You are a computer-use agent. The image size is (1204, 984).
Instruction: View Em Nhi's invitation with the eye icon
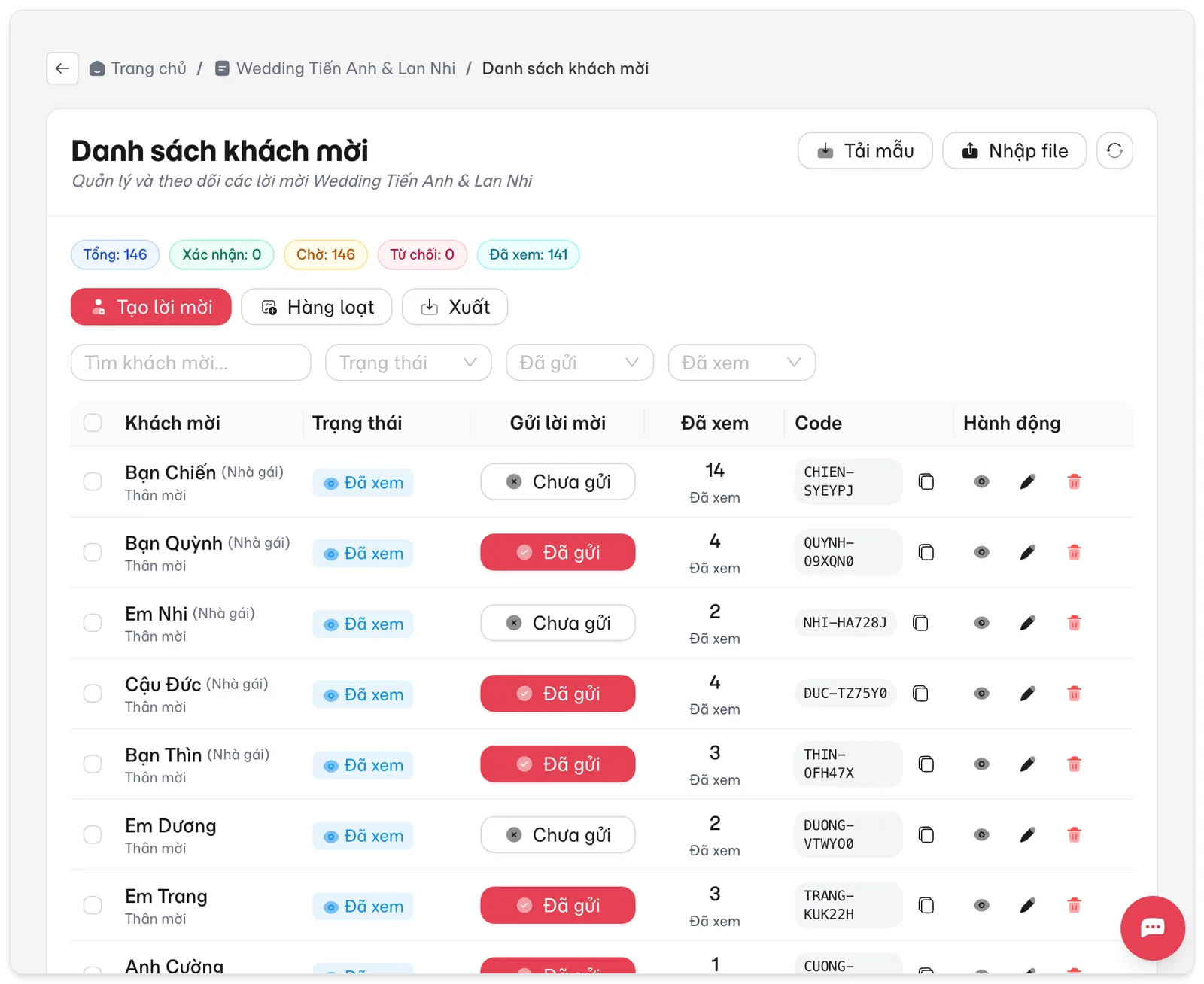[981, 623]
